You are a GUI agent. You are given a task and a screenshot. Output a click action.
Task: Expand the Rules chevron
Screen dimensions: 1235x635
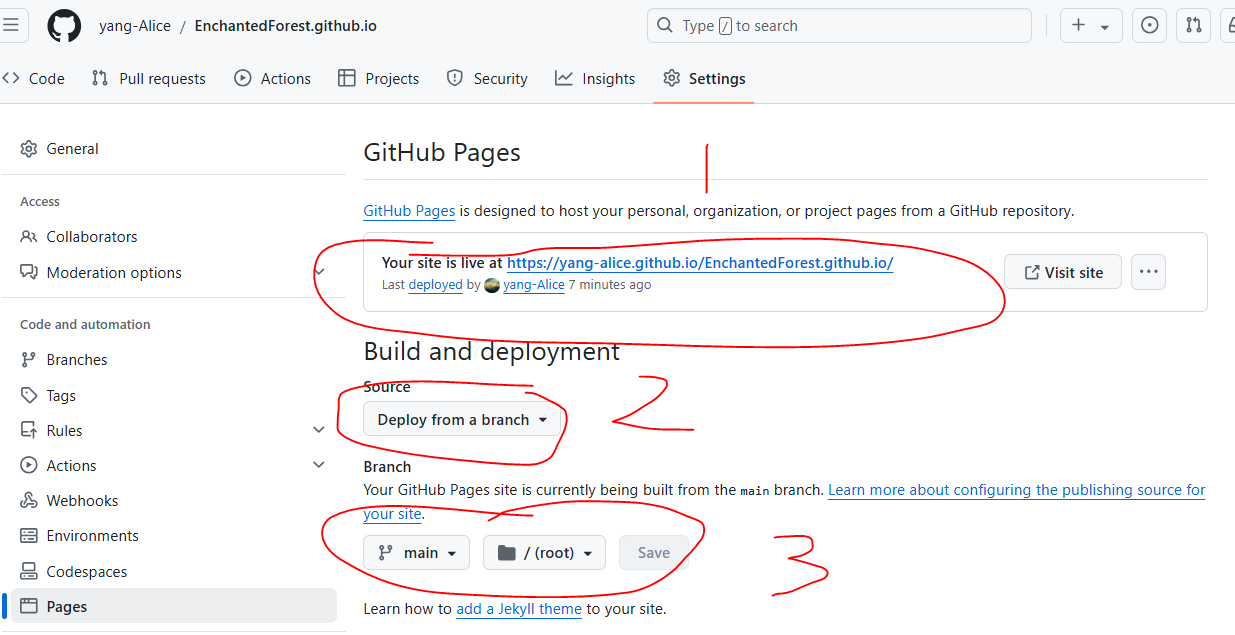[x=319, y=430]
